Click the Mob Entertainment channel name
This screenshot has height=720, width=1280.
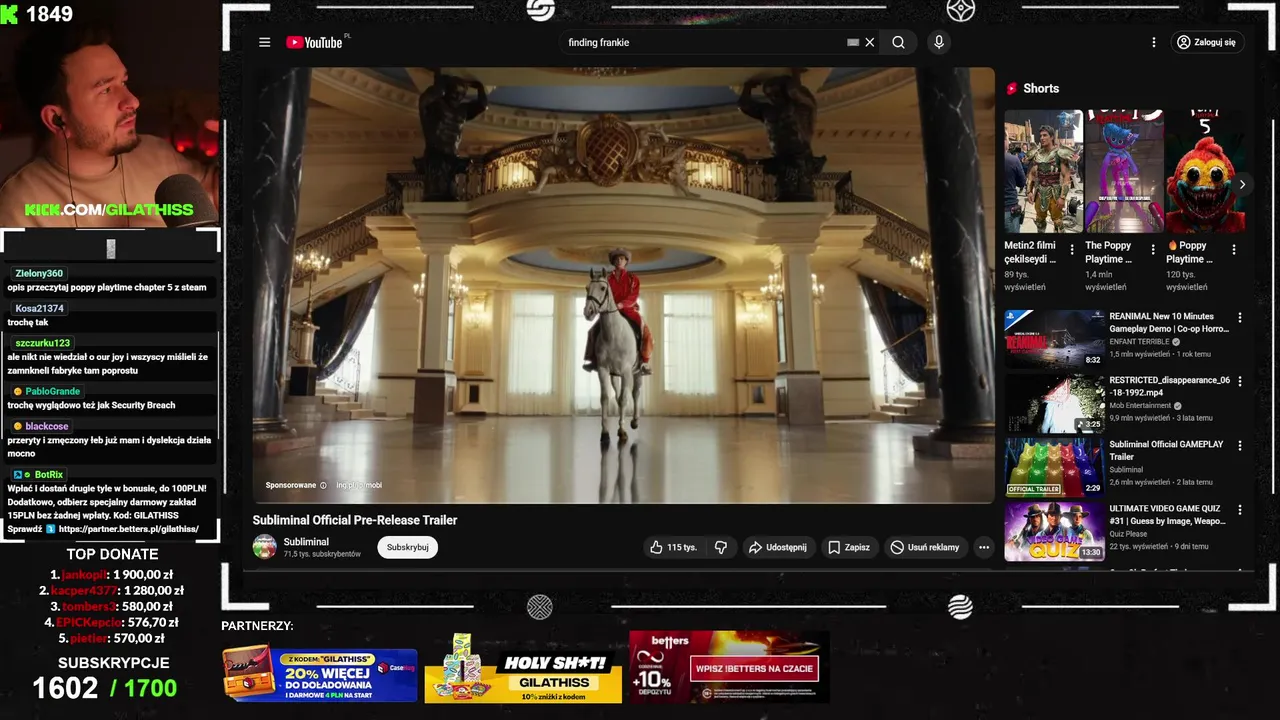(1139, 406)
